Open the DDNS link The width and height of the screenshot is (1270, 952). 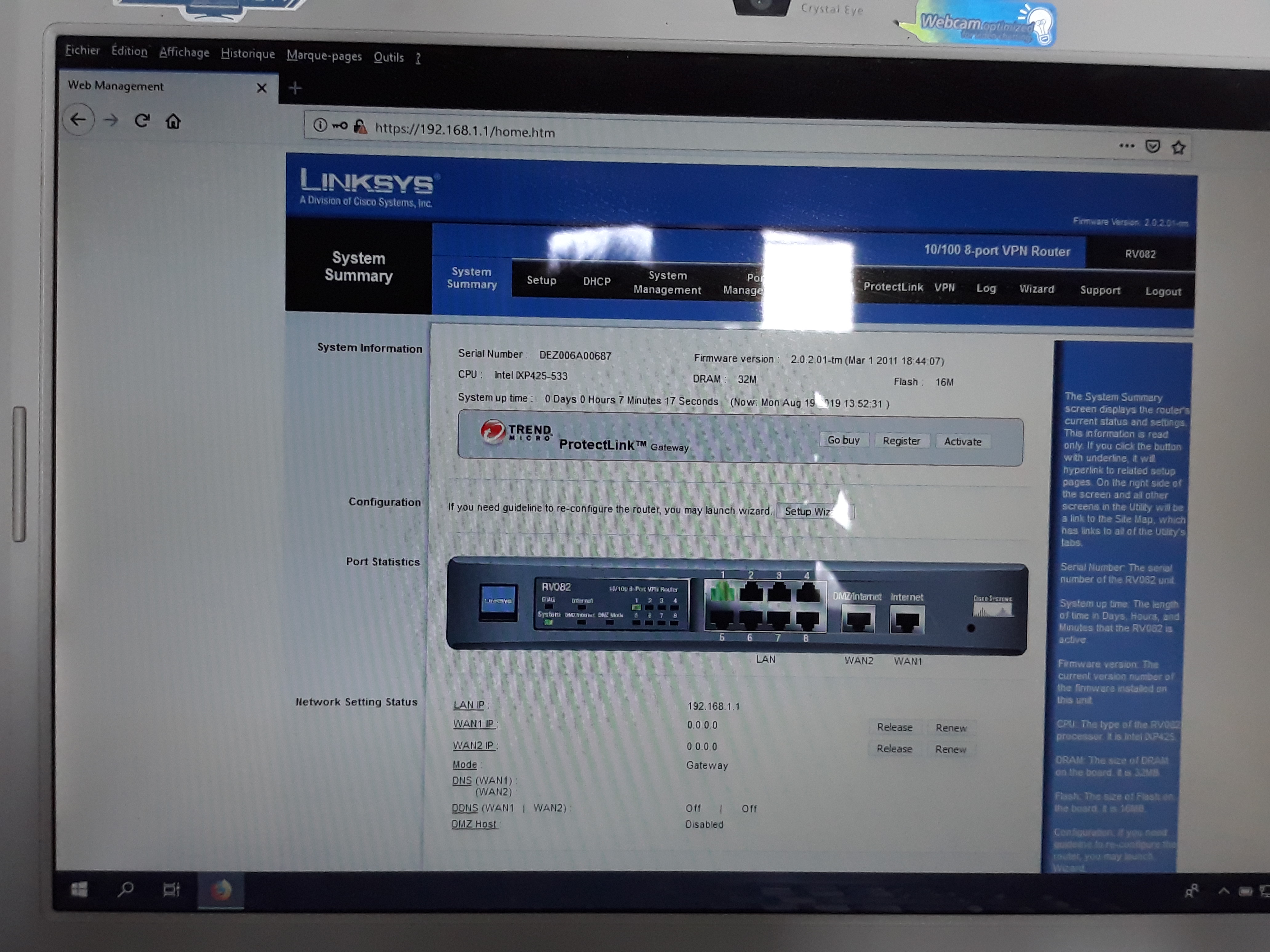click(465, 807)
